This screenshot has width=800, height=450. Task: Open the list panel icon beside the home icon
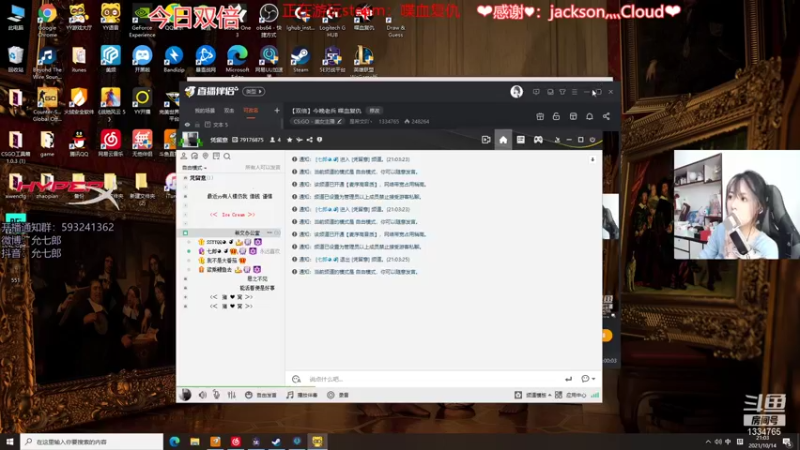point(520,140)
